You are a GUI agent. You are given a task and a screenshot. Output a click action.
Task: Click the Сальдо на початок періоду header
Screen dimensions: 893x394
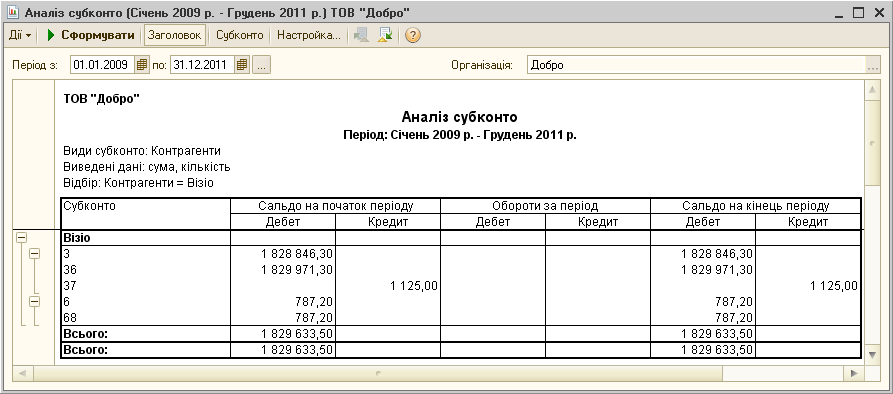pos(335,206)
